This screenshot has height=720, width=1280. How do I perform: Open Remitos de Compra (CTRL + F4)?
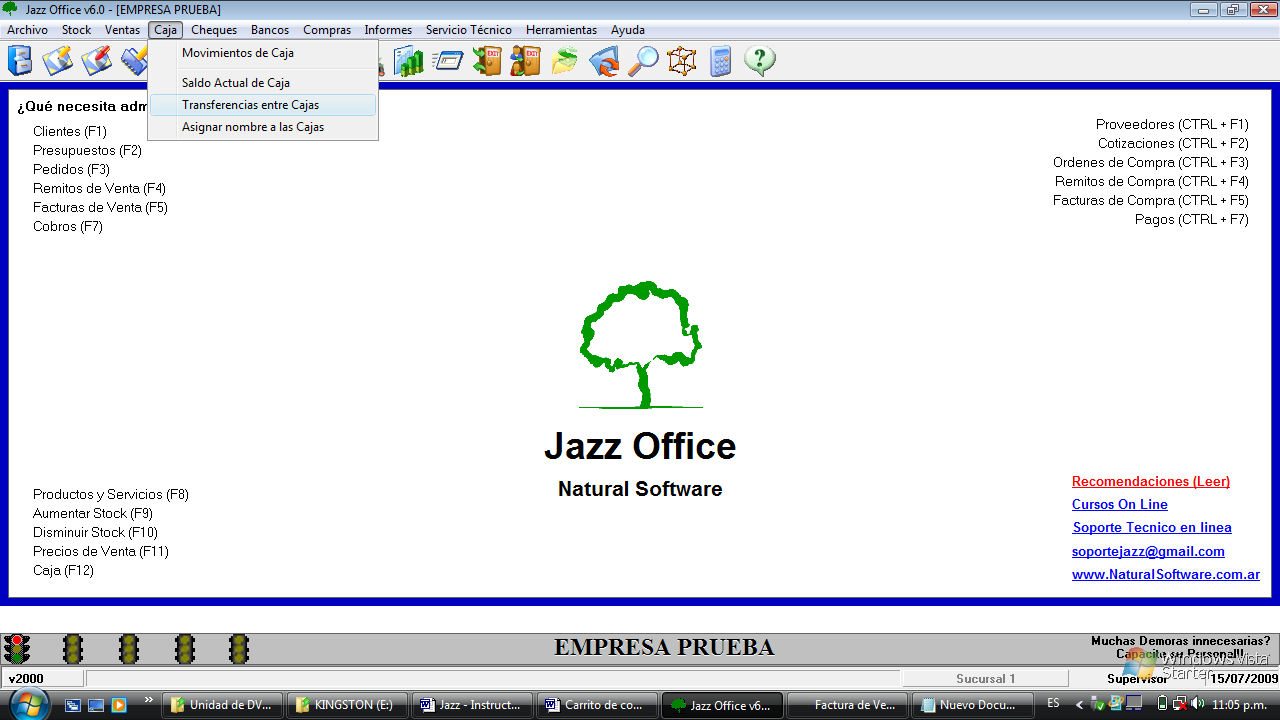click(x=1152, y=181)
